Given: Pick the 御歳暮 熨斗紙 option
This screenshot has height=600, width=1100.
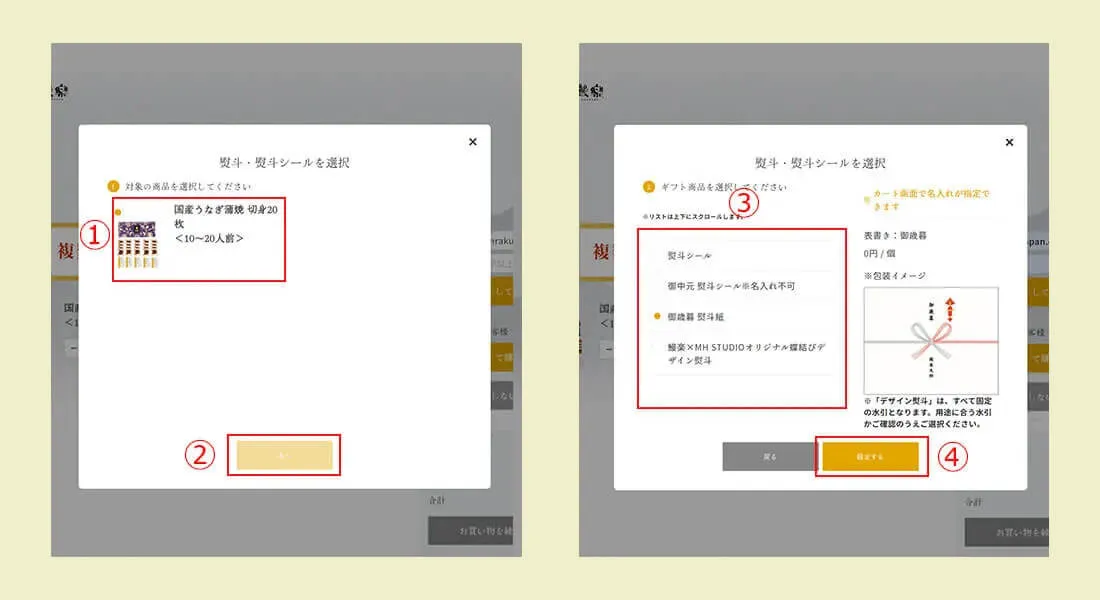Looking at the screenshot, I should [x=696, y=316].
